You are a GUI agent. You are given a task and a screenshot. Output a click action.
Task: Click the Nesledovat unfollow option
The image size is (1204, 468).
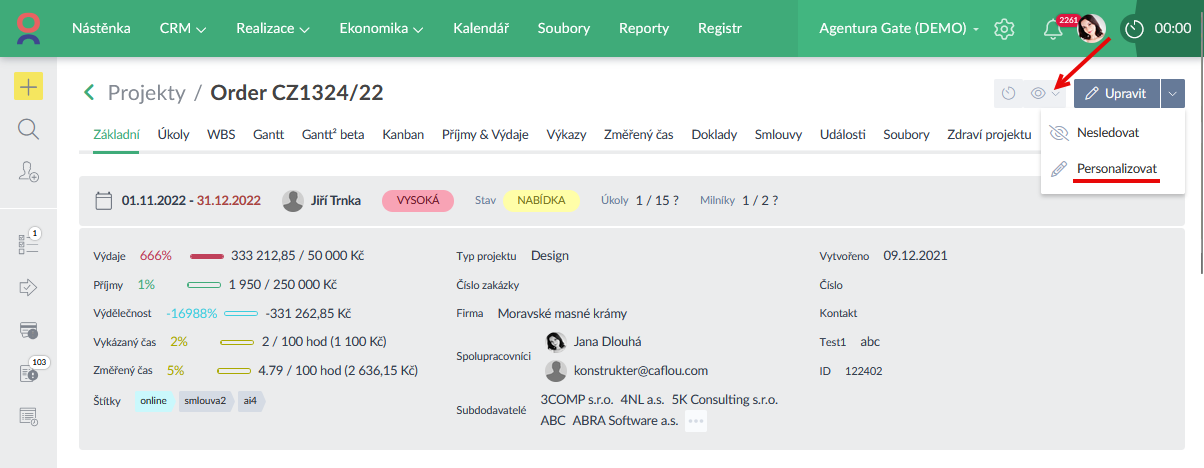point(1108,132)
